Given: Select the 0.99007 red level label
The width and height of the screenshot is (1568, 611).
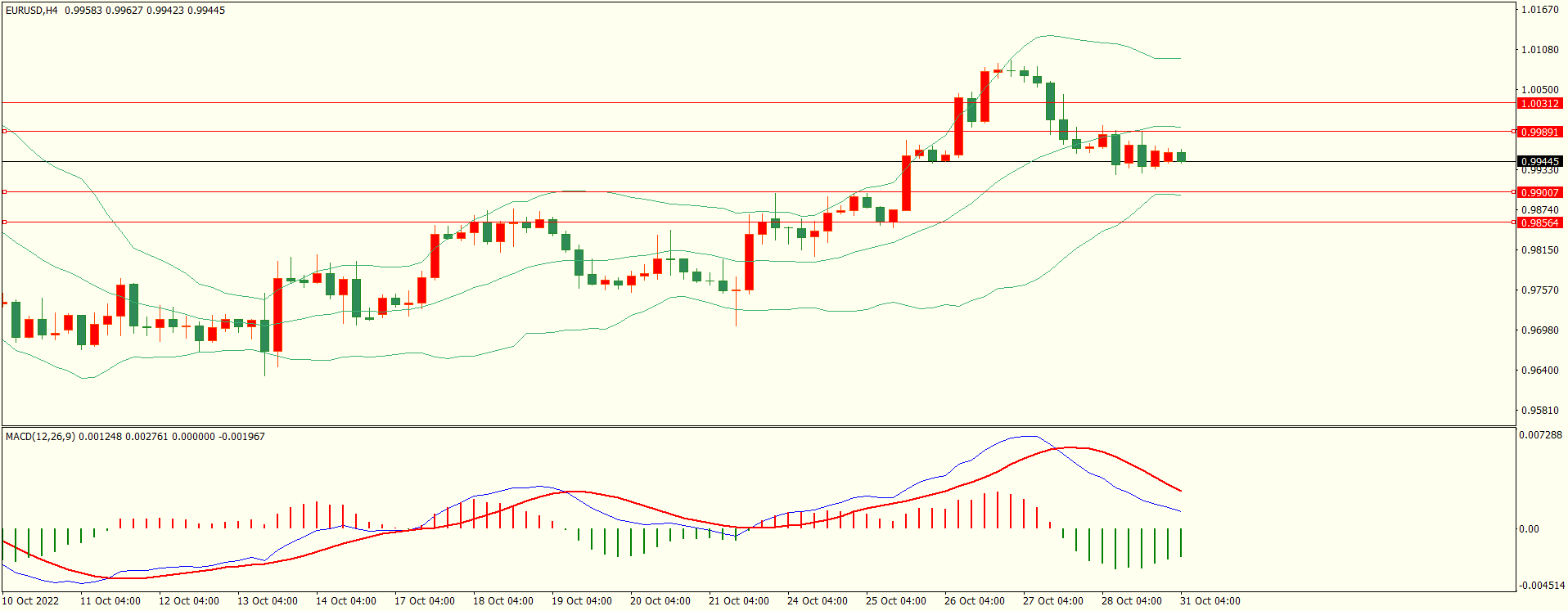Looking at the screenshot, I should pyautogui.click(x=1539, y=192).
